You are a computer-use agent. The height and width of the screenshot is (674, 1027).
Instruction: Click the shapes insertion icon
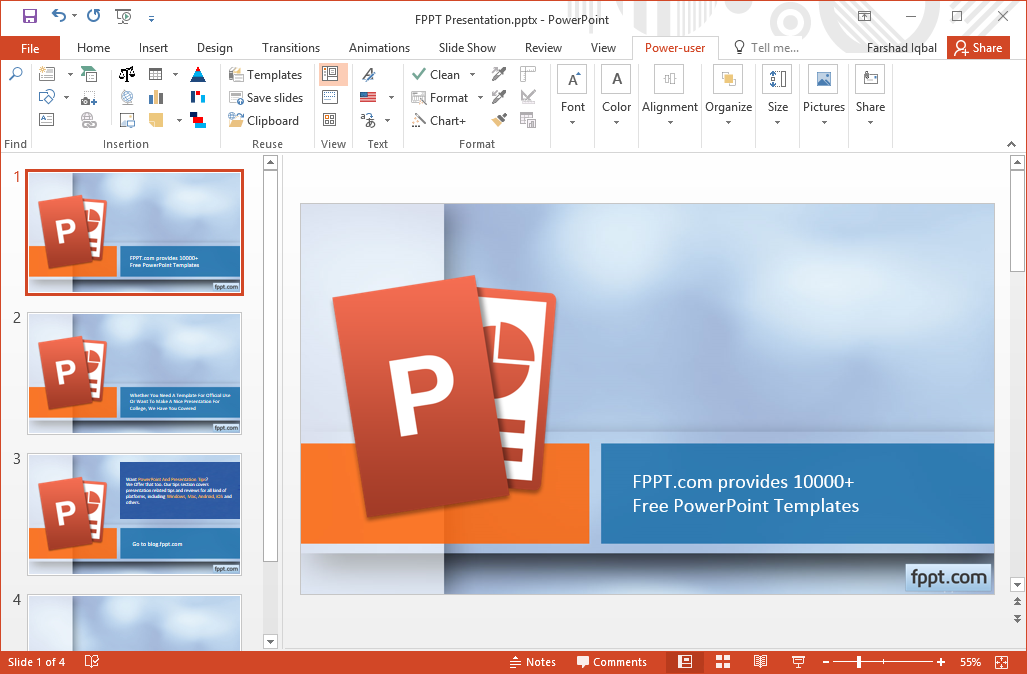(x=47, y=98)
